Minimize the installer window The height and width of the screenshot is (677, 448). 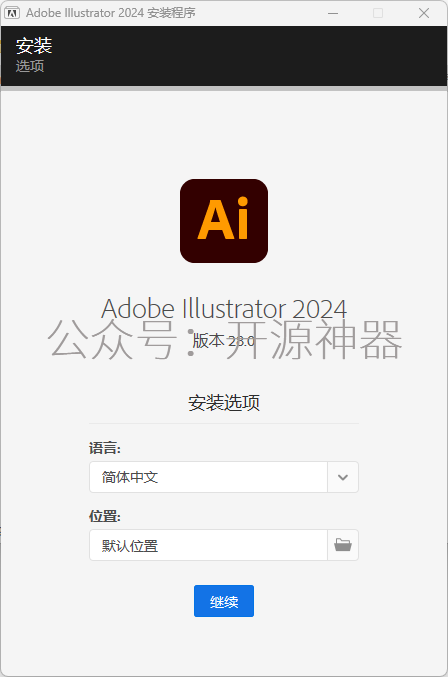(x=333, y=13)
